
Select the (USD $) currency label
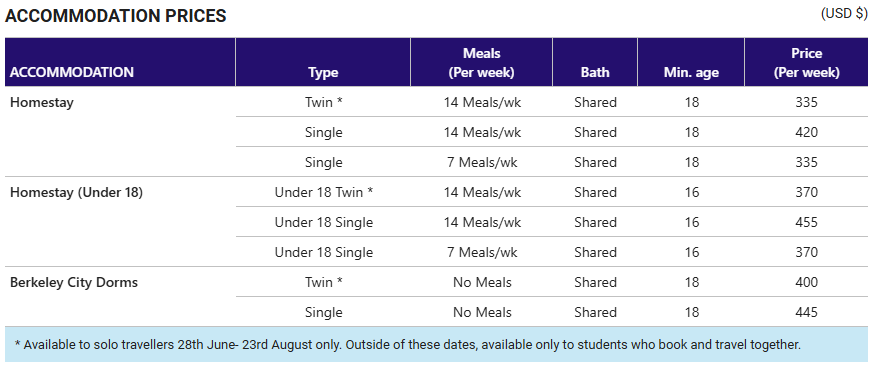point(844,14)
